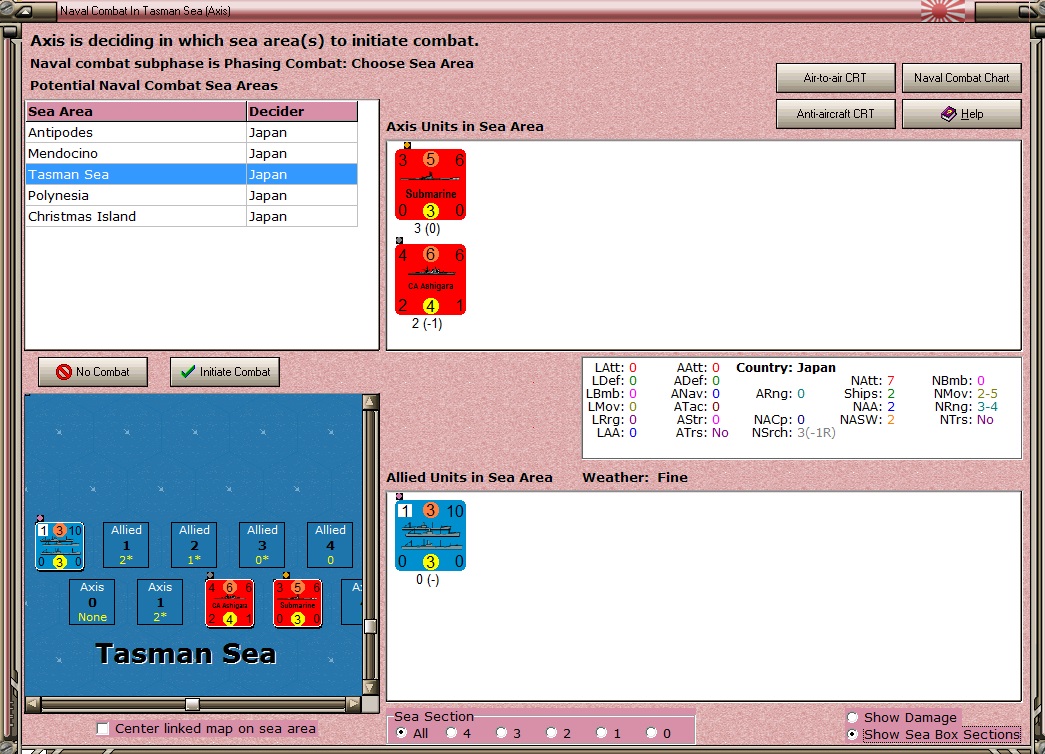Click the map's horizontal scrollbar thumb
This screenshot has height=754, width=1045.
point(192,704)
